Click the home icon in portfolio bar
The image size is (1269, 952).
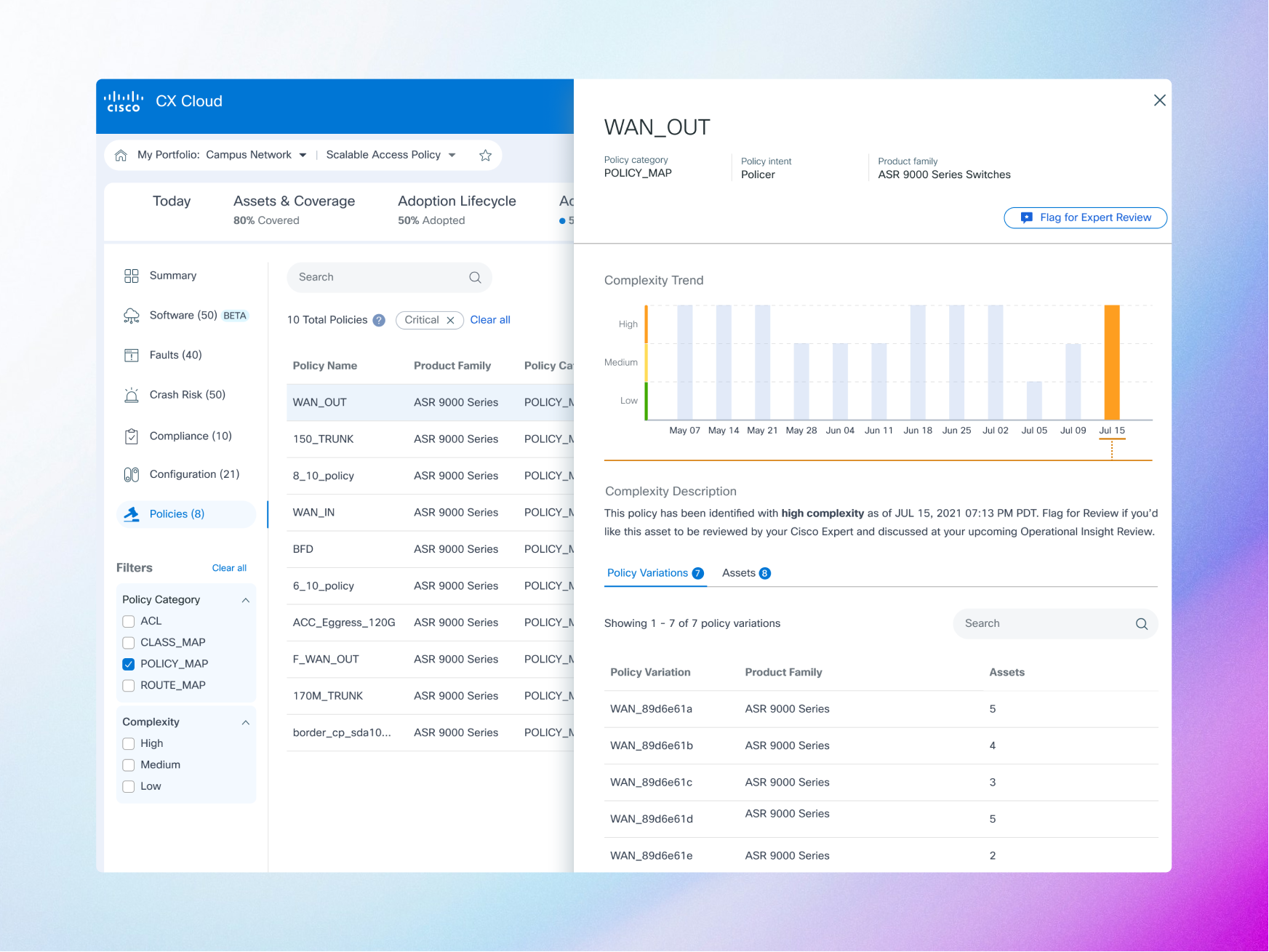point(121,155)
